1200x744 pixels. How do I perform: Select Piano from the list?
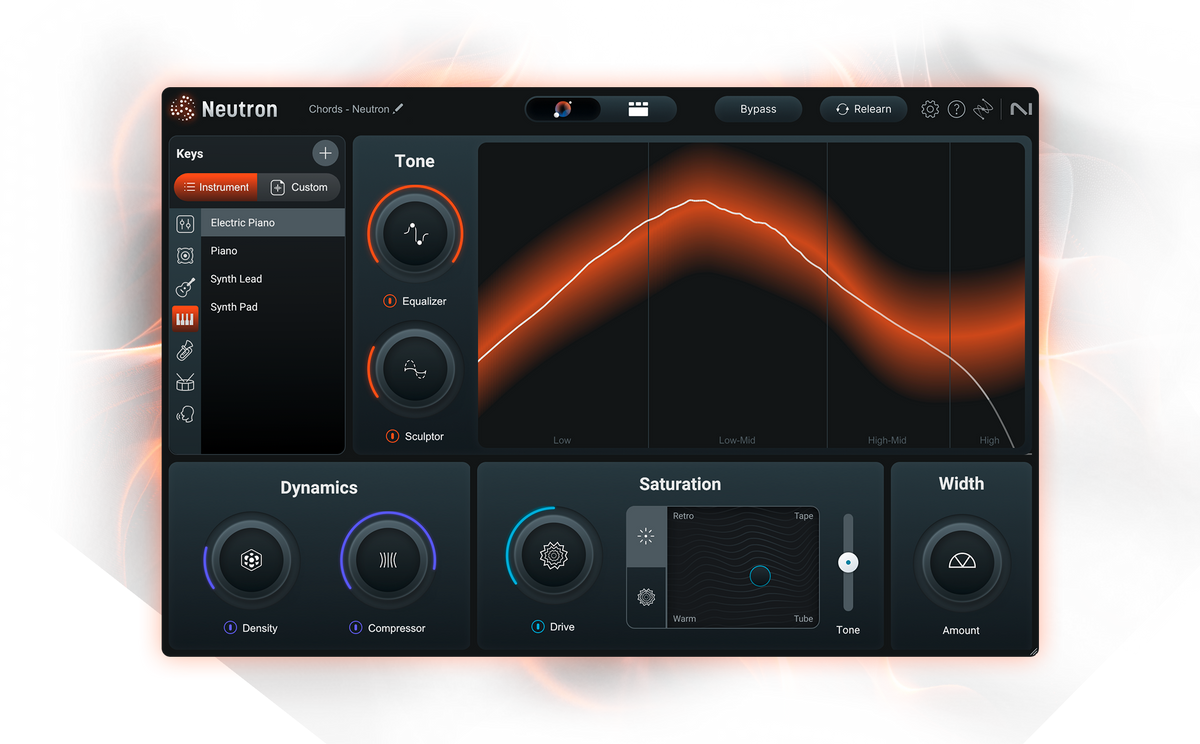(273, 251)
